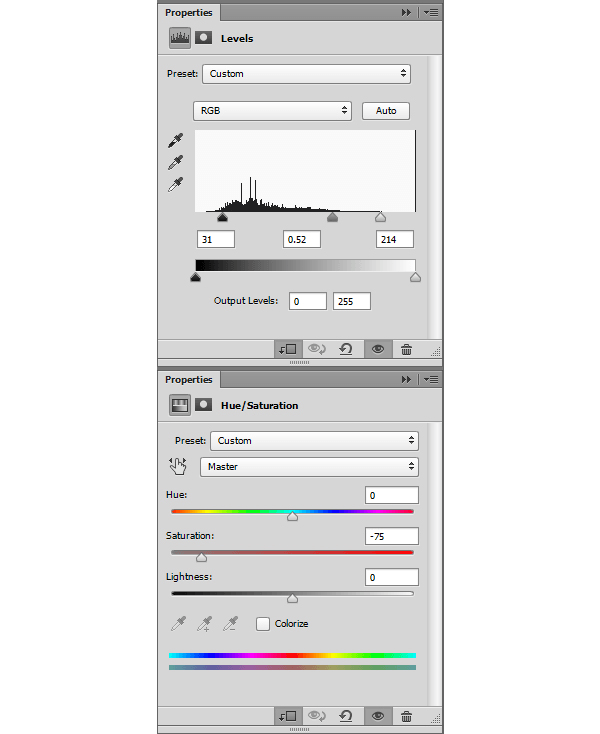Image resolution: width=600 pixels, height=734 pixels.
Task: Click the output levels field showing 255
Action: (352, 301)
